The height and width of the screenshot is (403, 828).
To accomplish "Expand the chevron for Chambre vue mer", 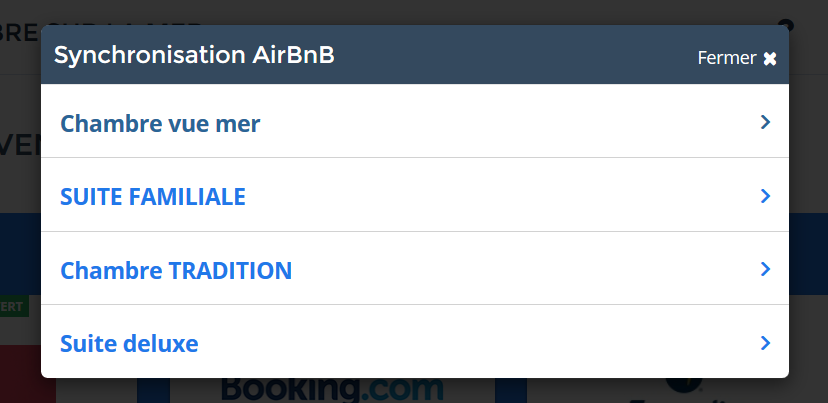I will (765, 123).
